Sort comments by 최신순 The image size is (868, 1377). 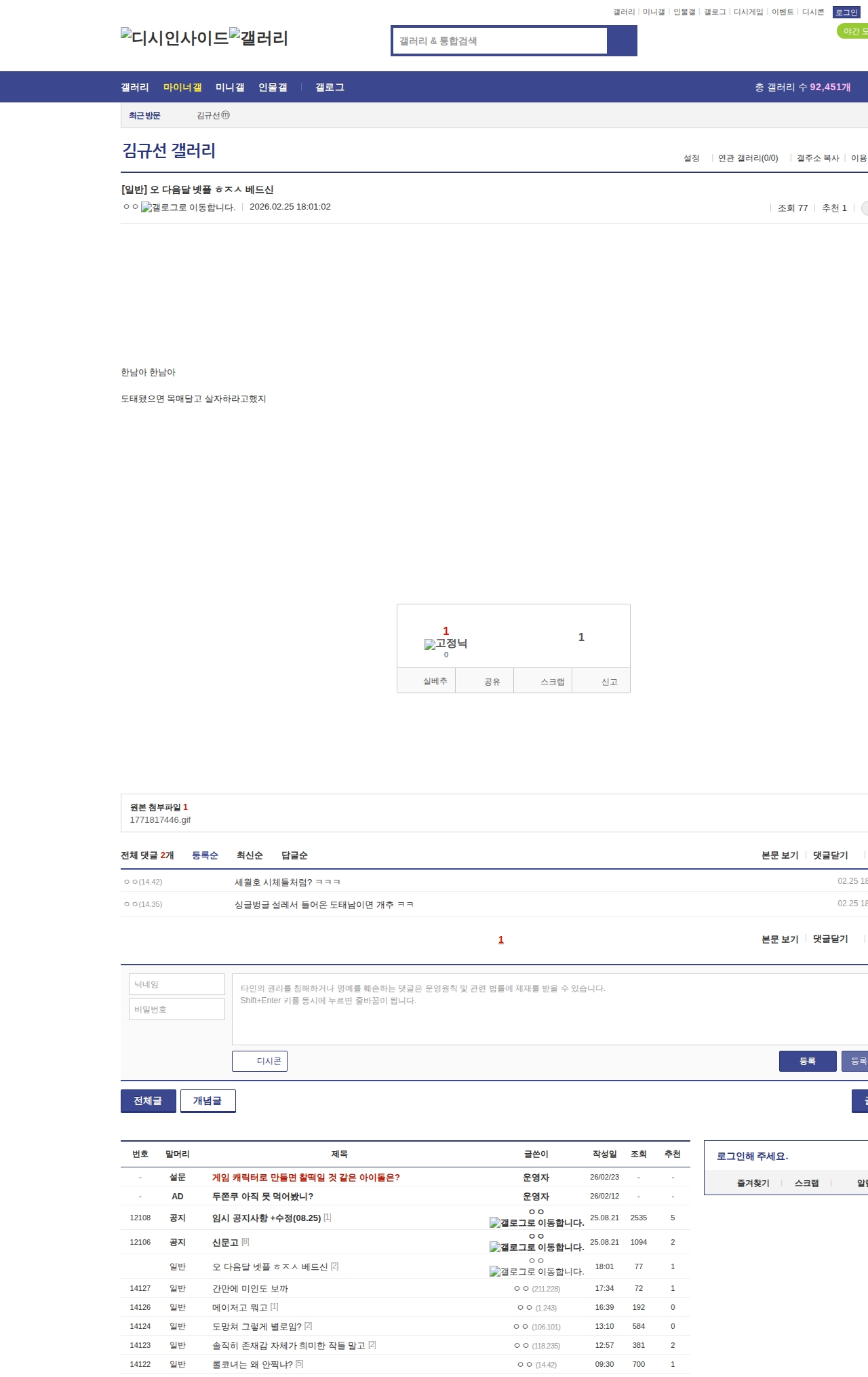pos(250,855)
